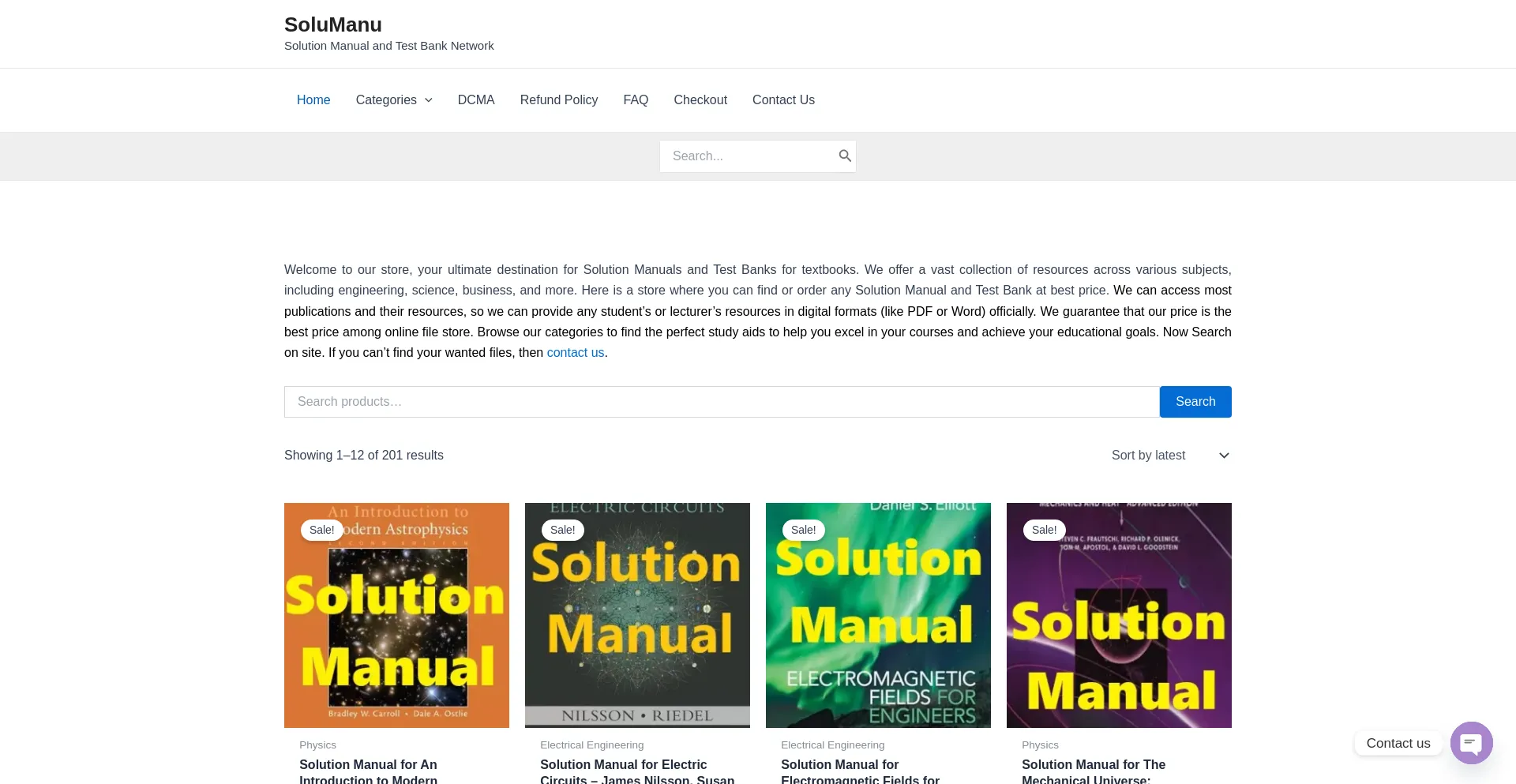Open the Checkout page

coord(700,100)
